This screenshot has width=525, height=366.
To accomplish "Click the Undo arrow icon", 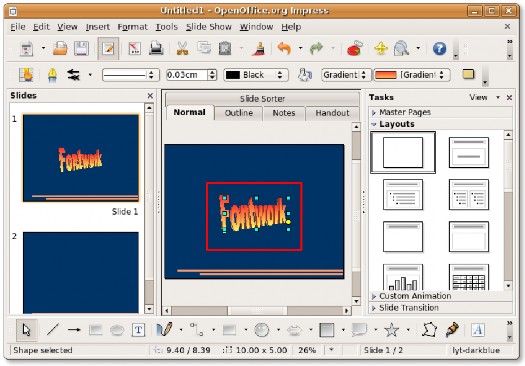I will (284, 49).
